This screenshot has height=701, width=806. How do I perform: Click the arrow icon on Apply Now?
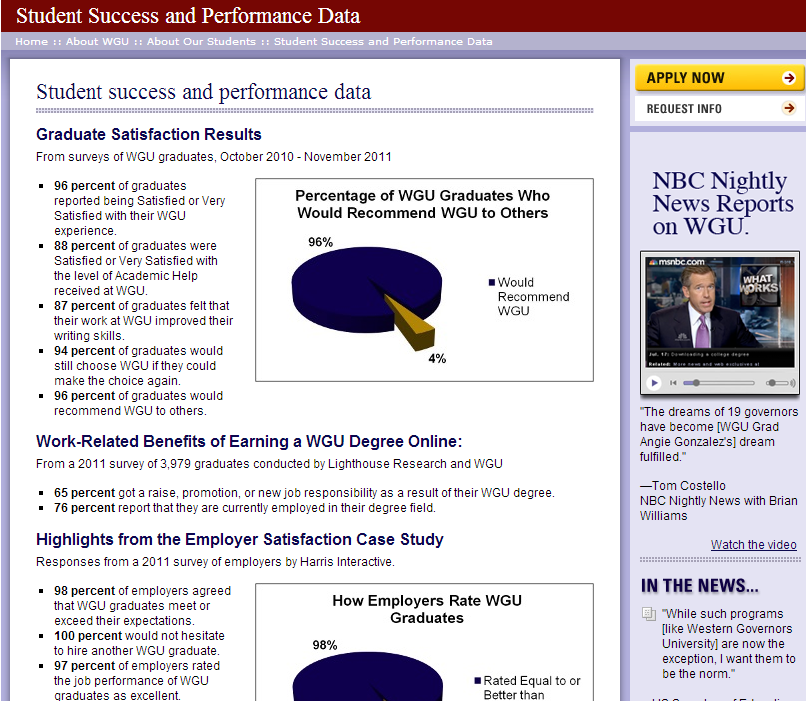click(x=789, y=78)
